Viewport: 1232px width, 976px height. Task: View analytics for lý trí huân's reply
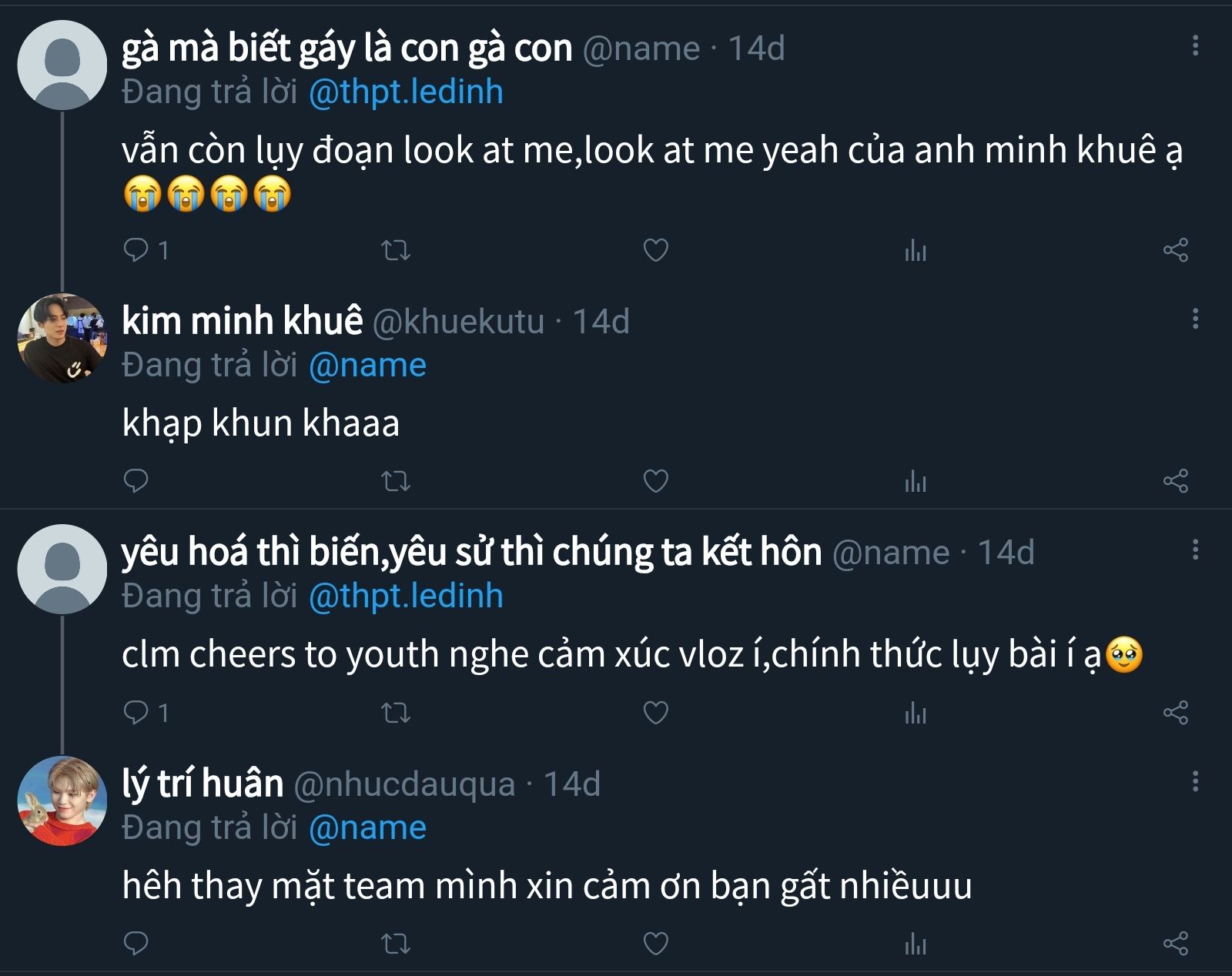tap(916, 944)
